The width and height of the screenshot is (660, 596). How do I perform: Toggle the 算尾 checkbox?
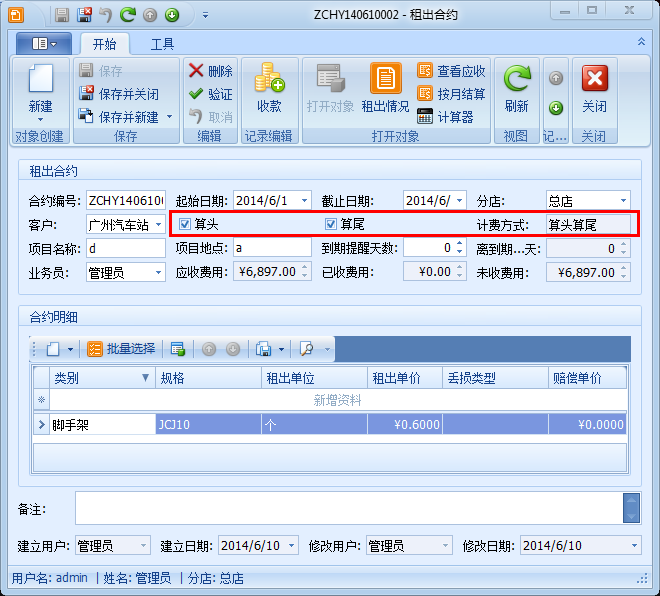click(331, 224)
